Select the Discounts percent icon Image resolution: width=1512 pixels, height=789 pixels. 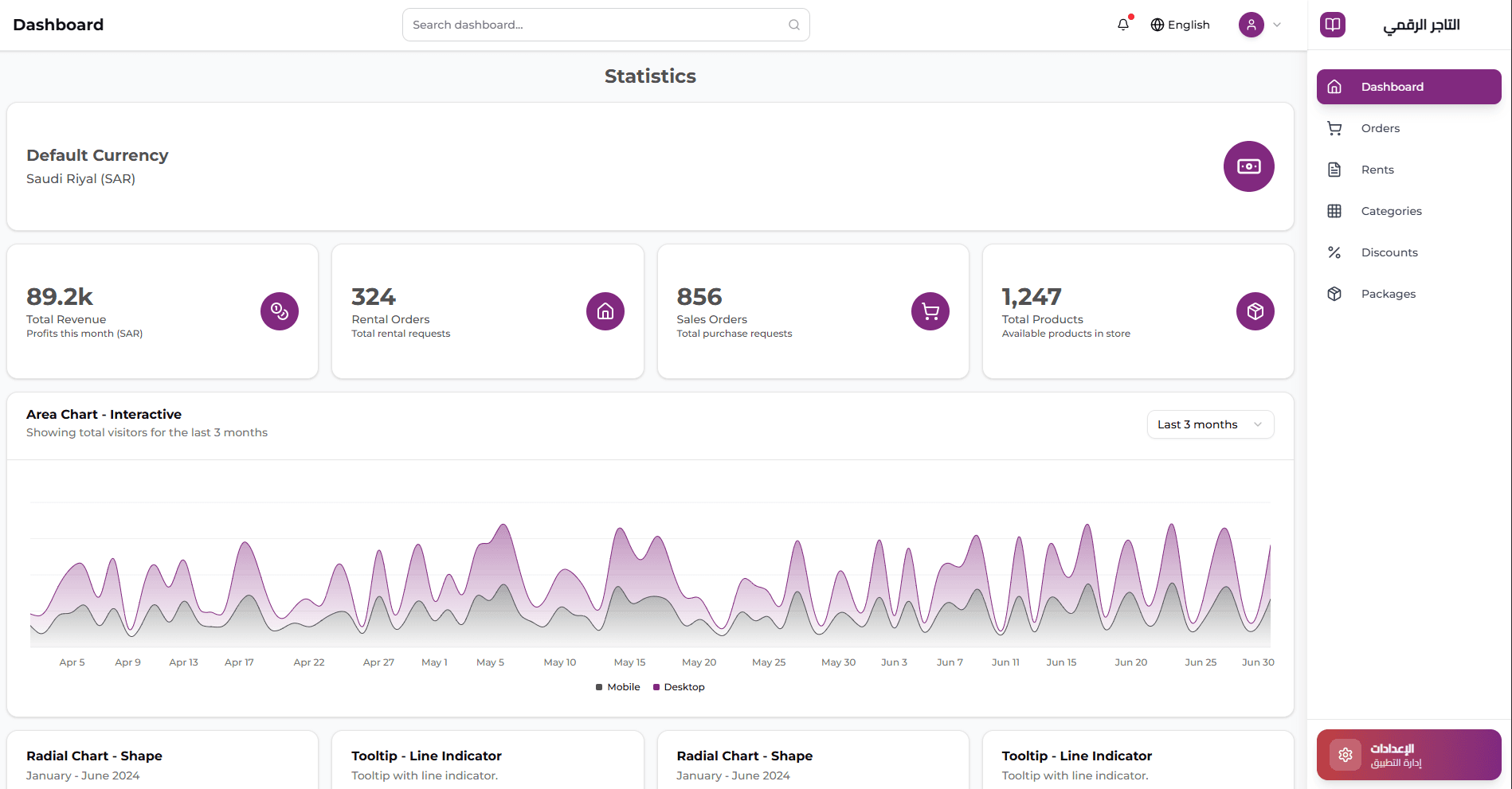point(1335,252)
